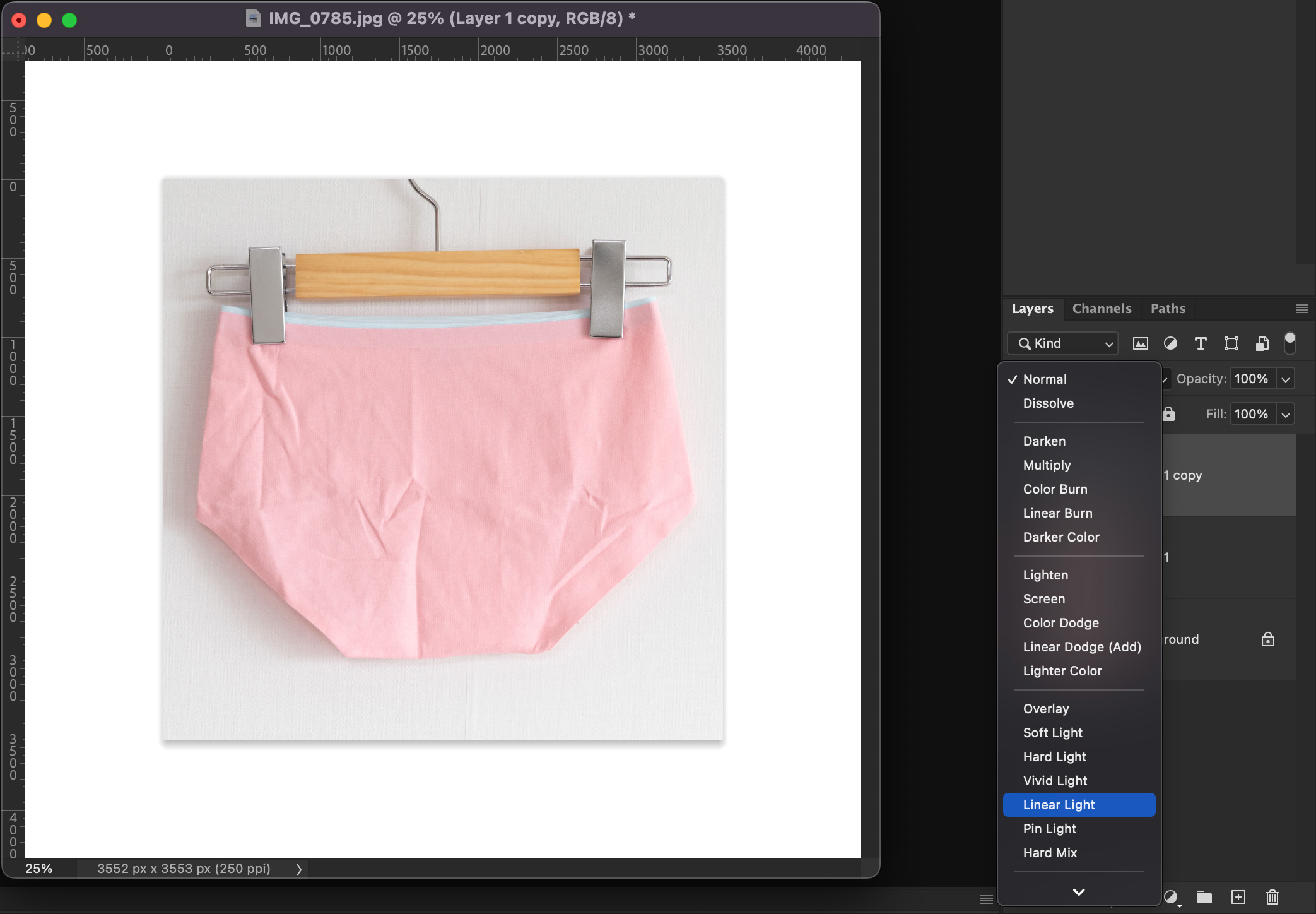Filter for type layers icon
This screenshot has width=1316, height=914.
(x=1201, y=343)
